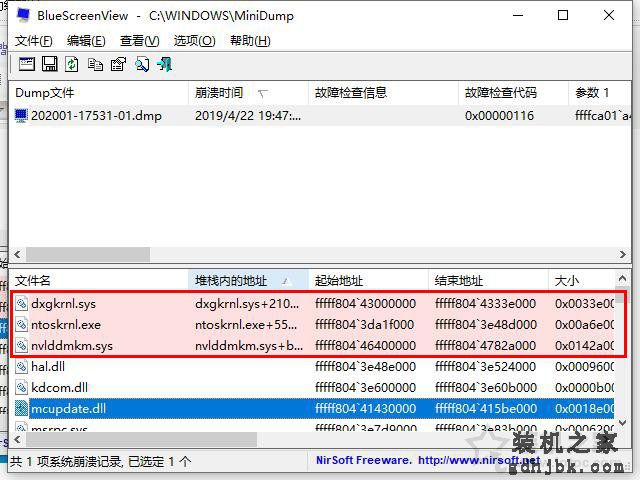This screenshot has width=640, height=480.
Task: Click the Properties toolbar icon
Action: pyautogui.click(x=118, y=64)
